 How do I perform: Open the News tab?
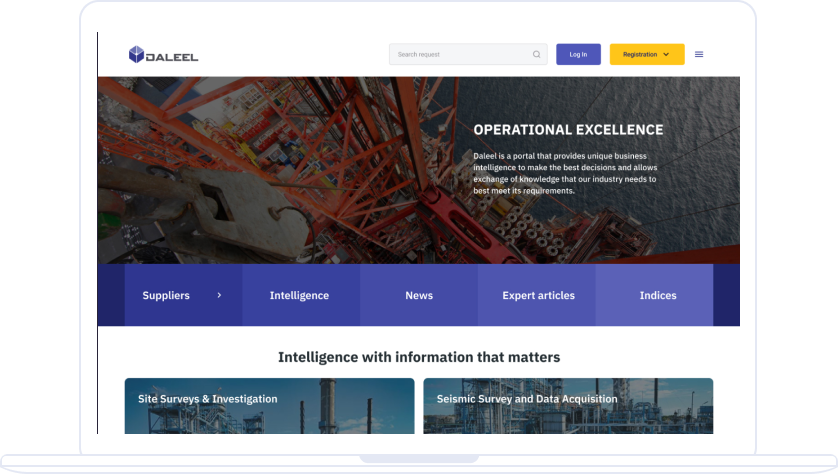tap(419, 296)
